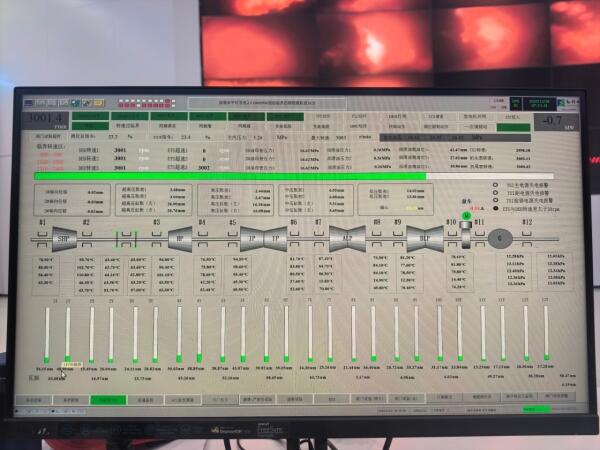This screenshot has height=450, width=600.
Task: Select the #12 bearing marker
Action: (526, 222)
